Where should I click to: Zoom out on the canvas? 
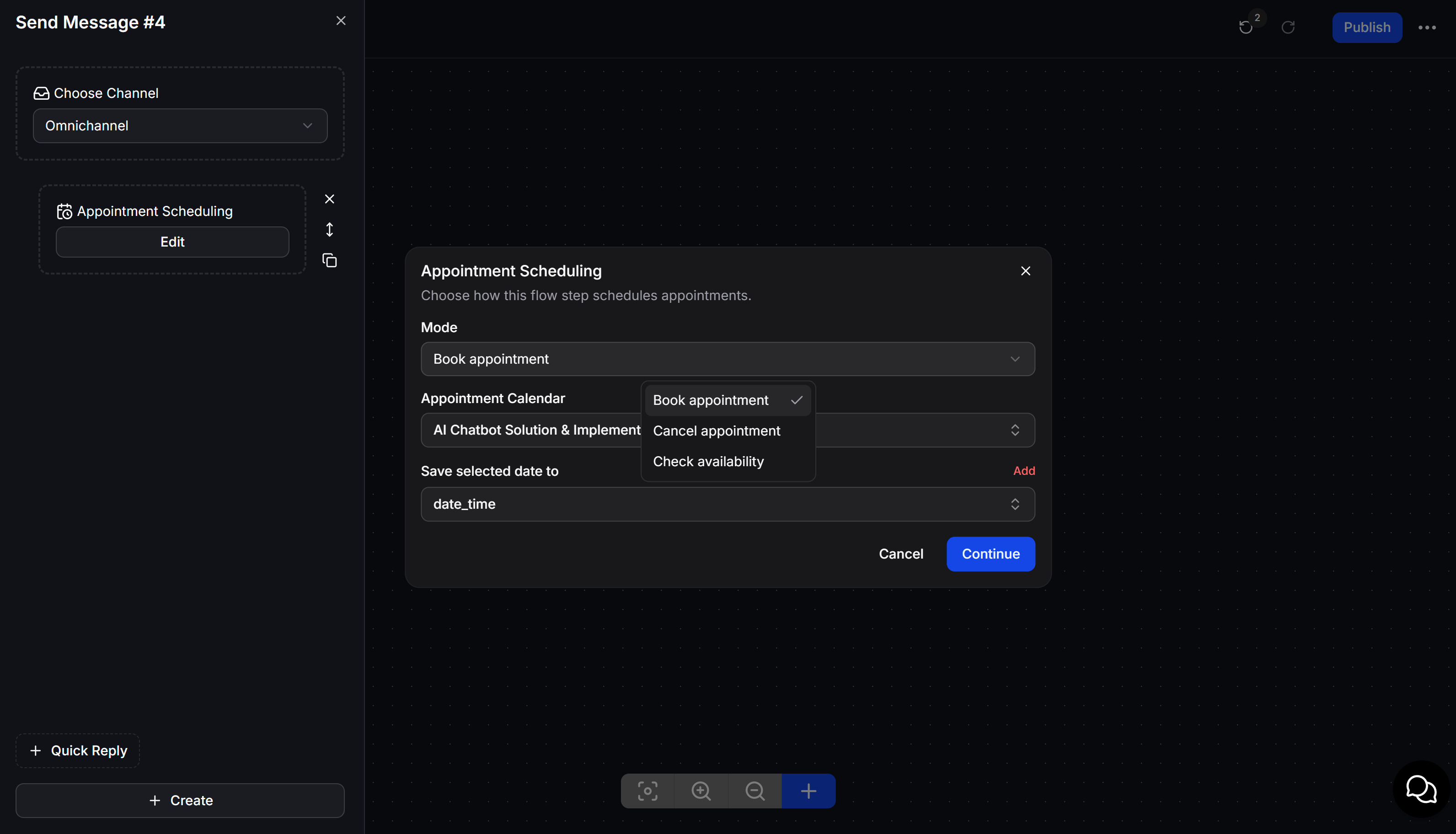[x=755, y=791]
